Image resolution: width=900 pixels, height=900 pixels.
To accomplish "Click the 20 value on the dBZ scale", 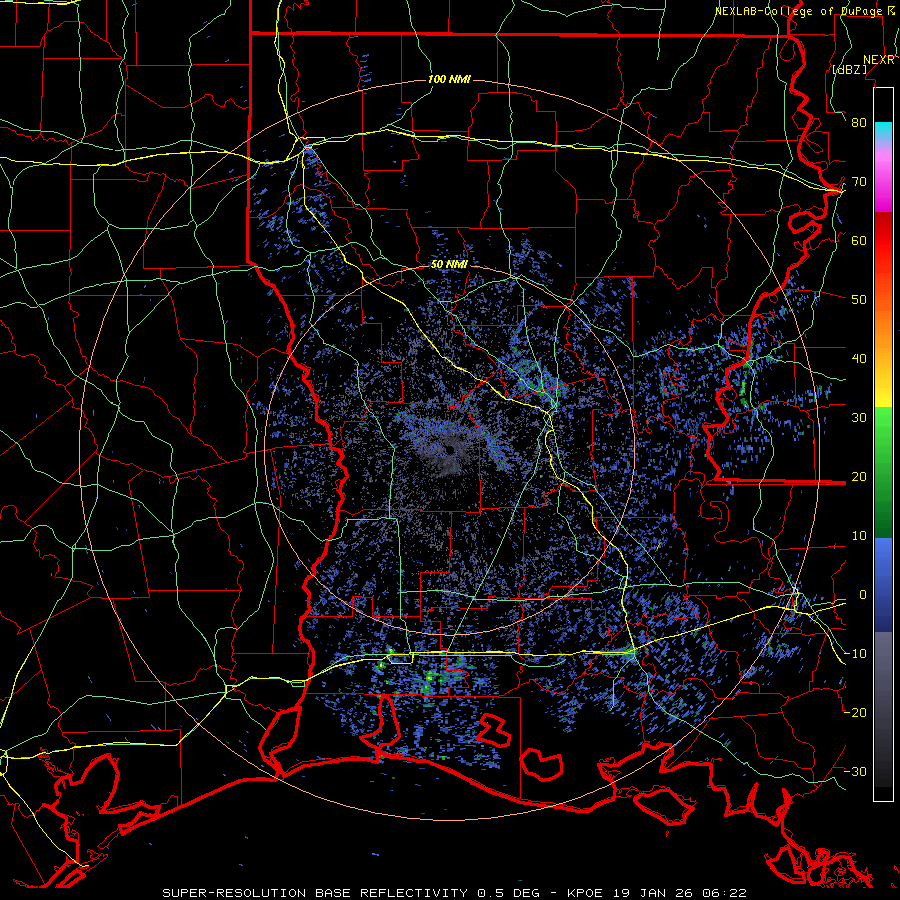I will (x=859, y=476).
